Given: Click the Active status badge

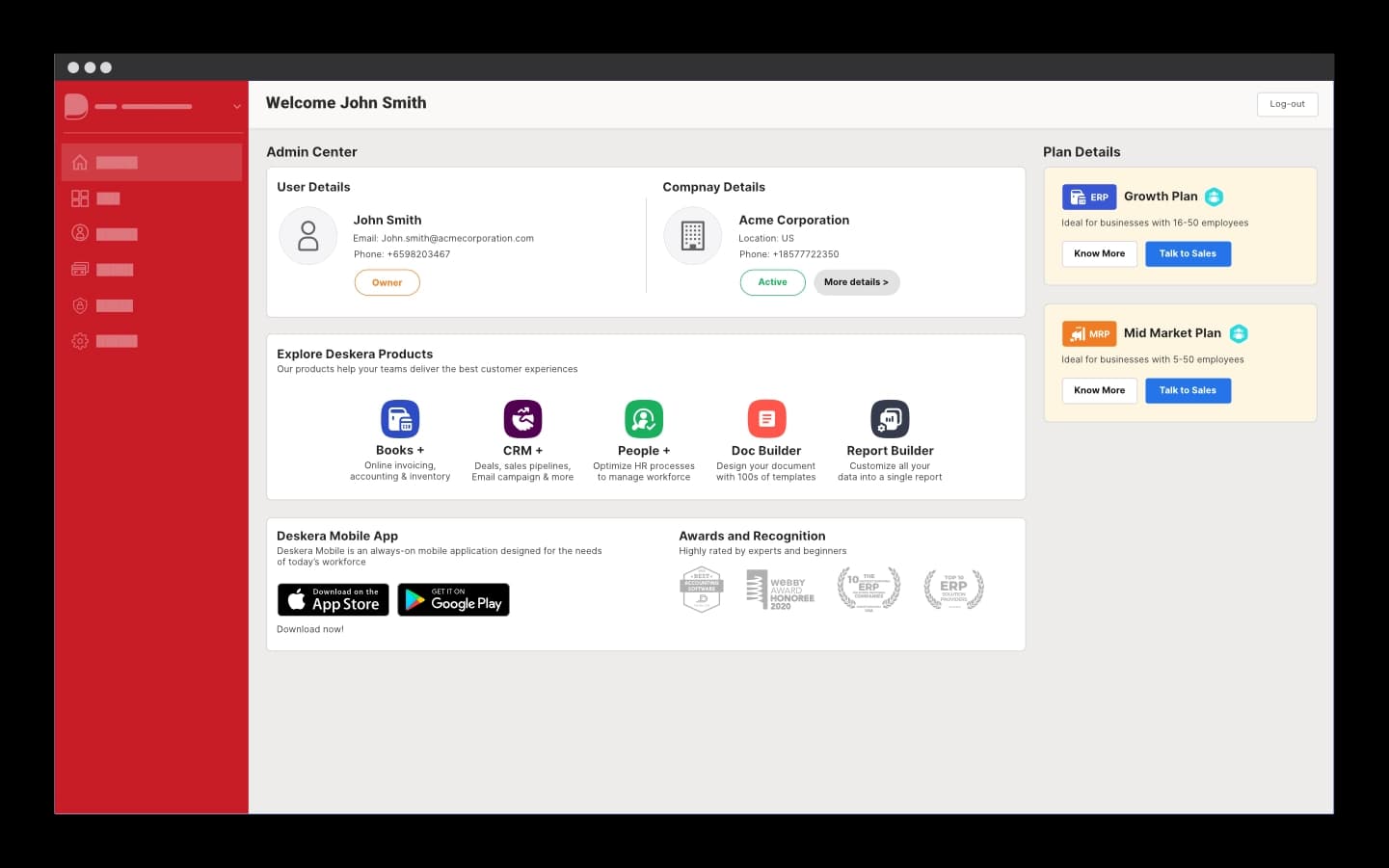Looking at the screenshot, I should click(x=772, y=282).
